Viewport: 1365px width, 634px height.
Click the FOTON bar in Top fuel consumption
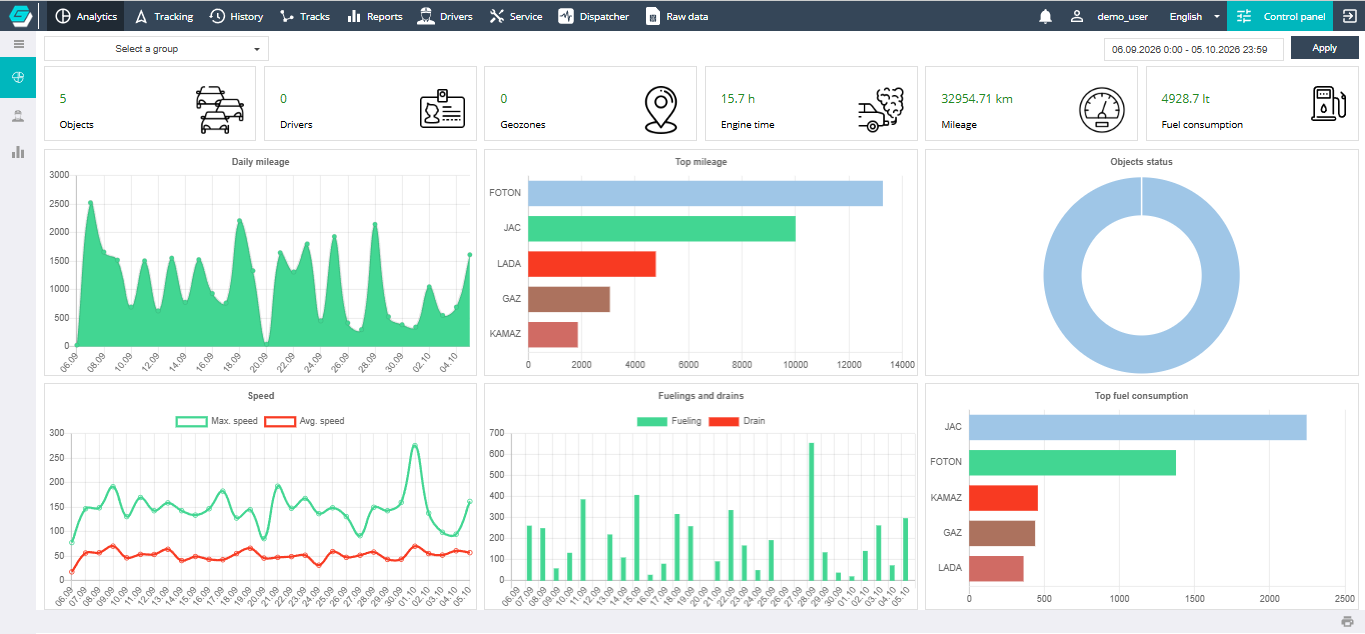(1072, 462)
